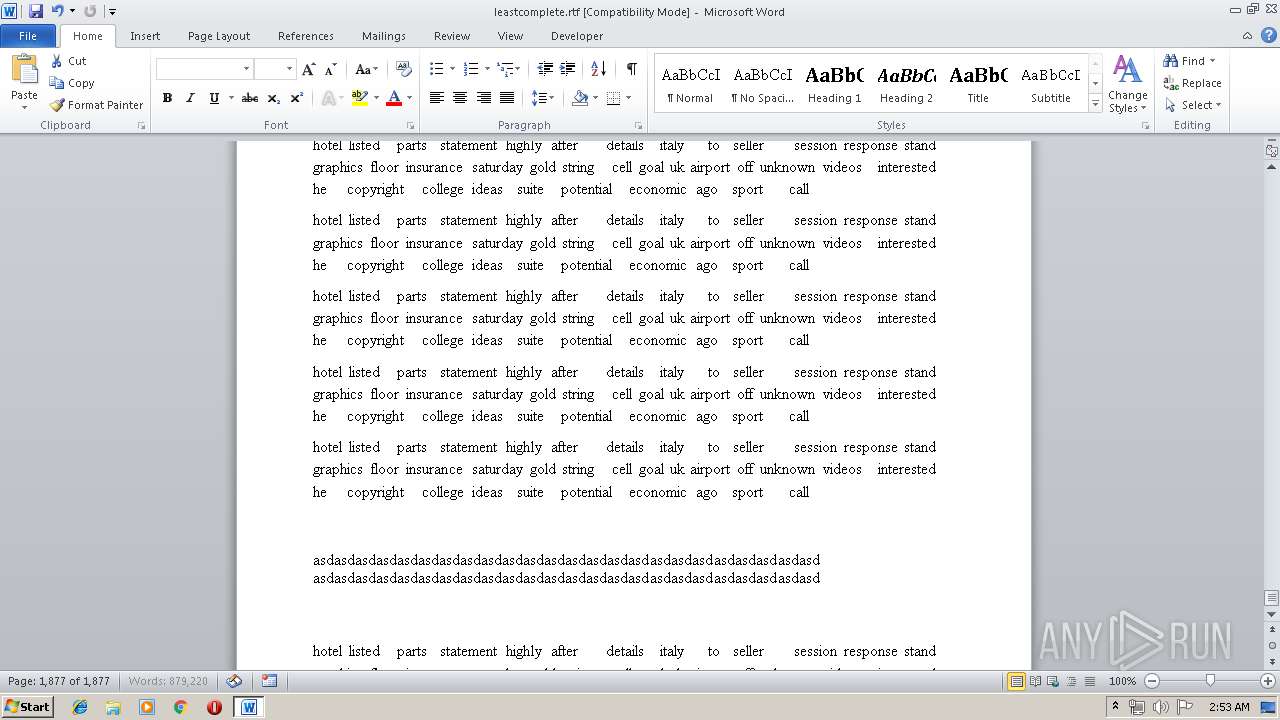1280x720 pixels.
Task: Click the zoom slider handle
Action: pyautogui.click(x=1210, y=681)
